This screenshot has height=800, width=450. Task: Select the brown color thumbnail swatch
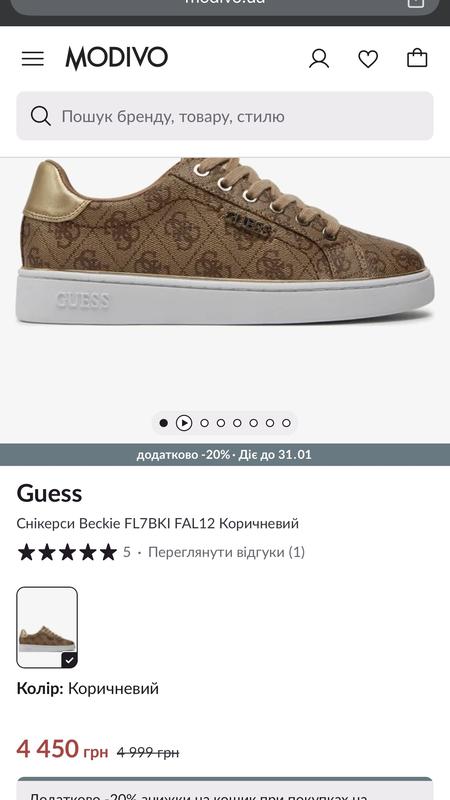(x=47, y=628)
